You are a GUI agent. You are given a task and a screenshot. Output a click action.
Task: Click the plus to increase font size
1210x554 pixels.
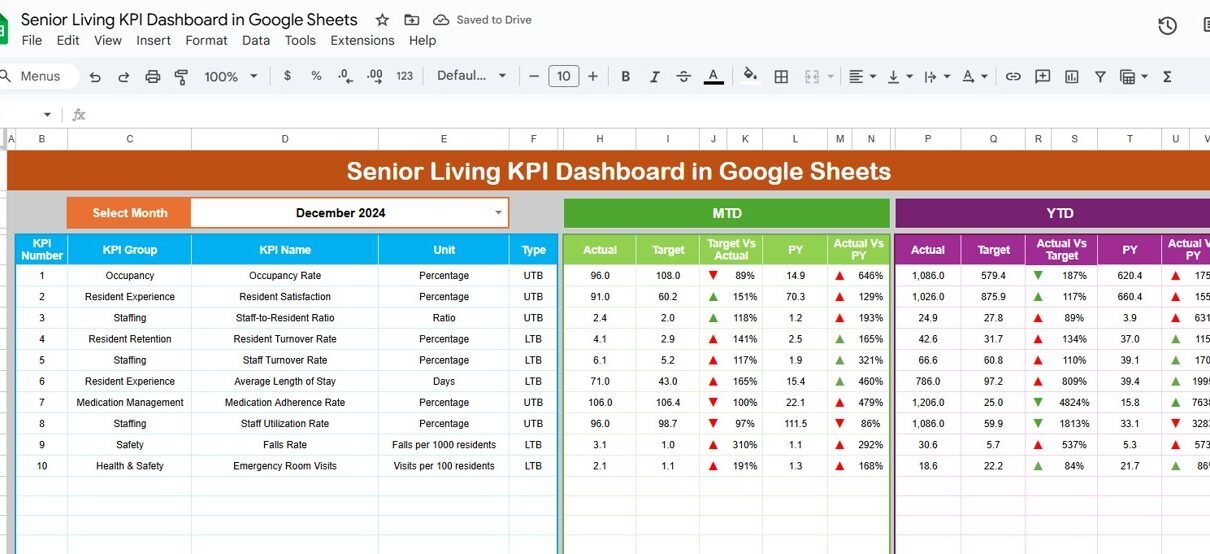click(593, 77)
